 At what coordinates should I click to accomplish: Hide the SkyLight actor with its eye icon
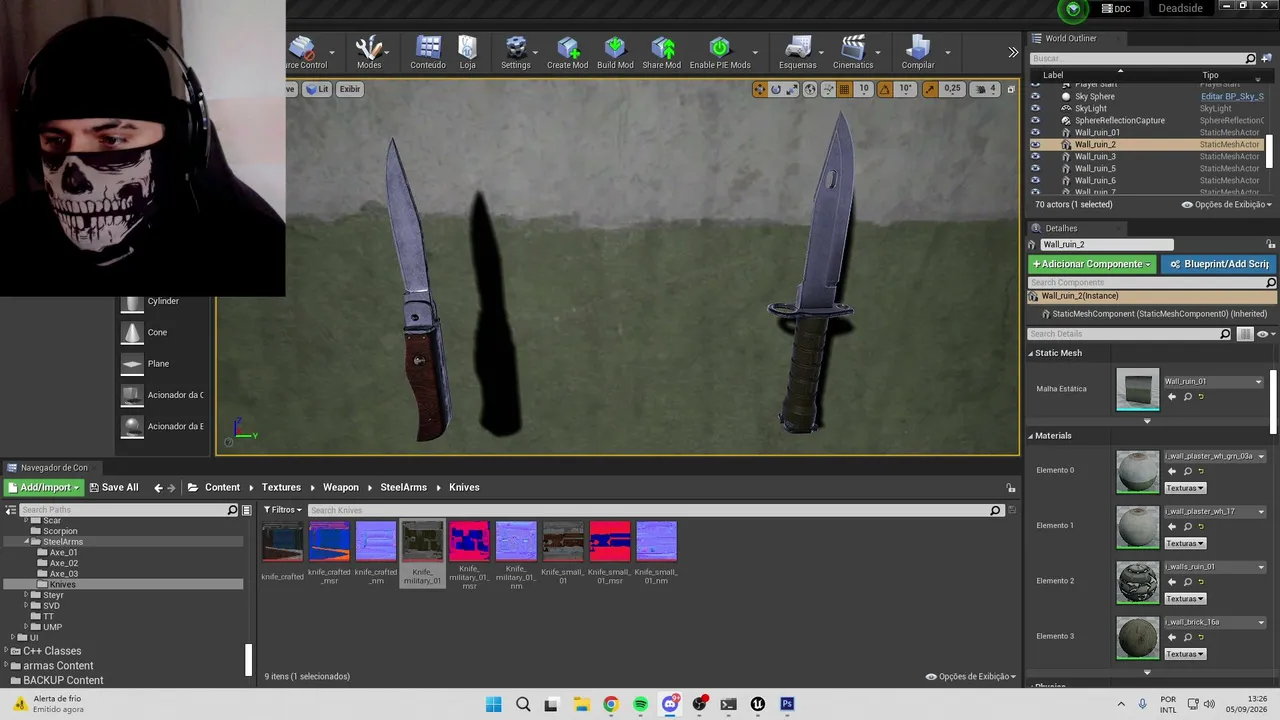[1035, 108]
